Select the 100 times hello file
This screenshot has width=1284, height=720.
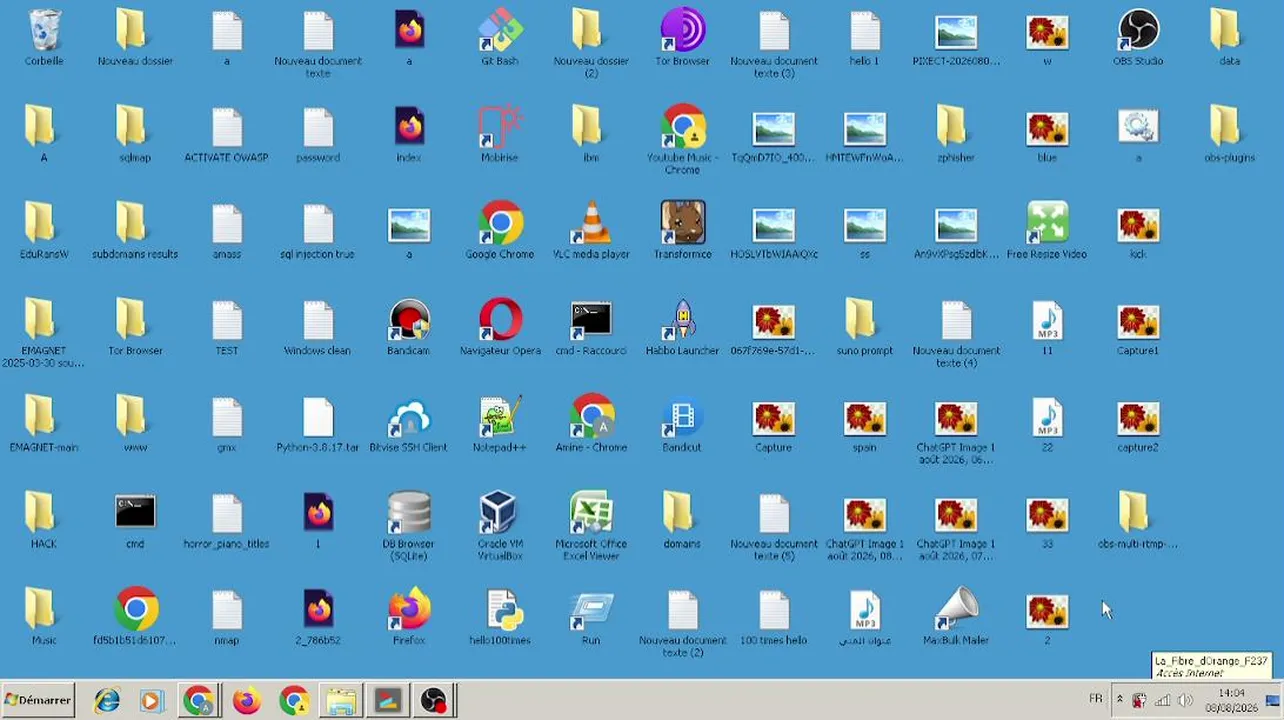coord(774,618)
